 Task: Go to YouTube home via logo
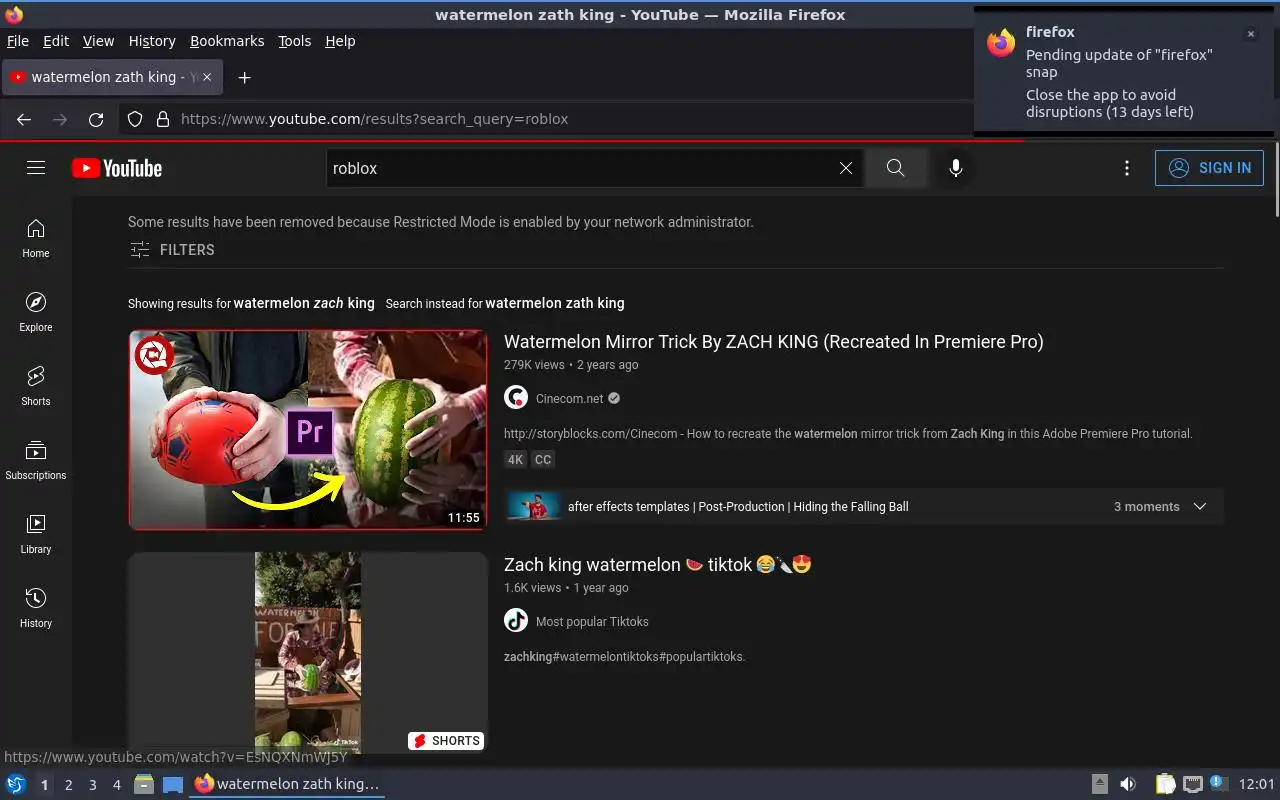pos(117,168)
